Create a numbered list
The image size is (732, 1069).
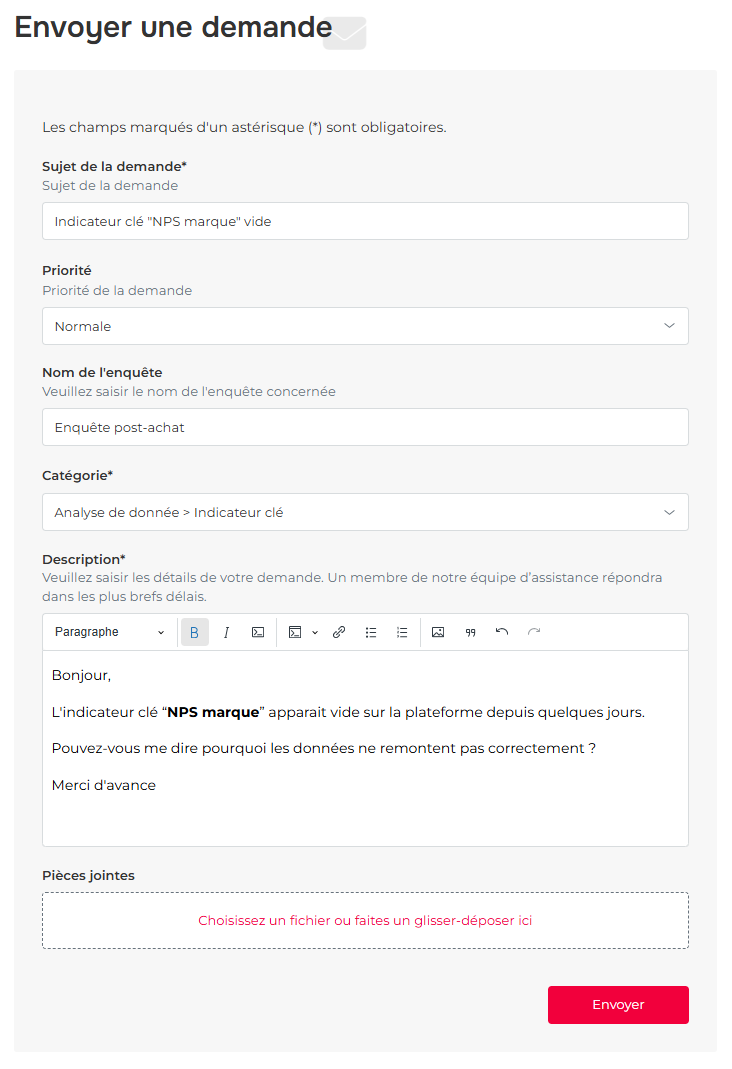[402, 632]
